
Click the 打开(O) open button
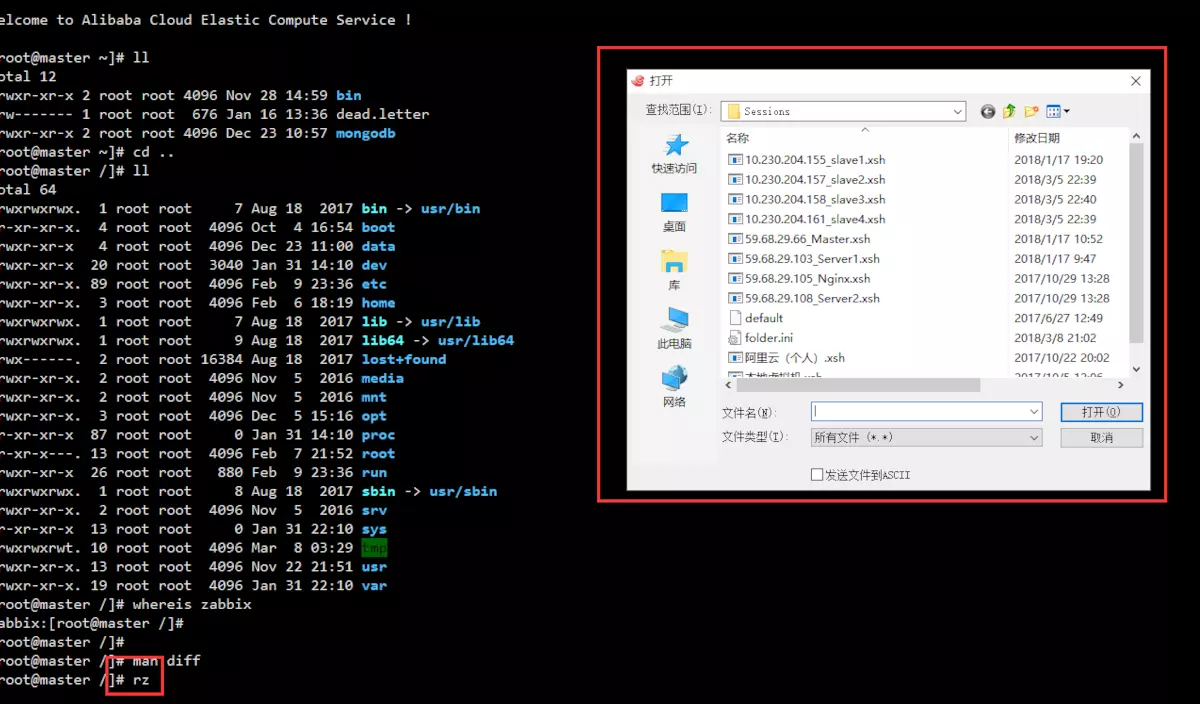1101,411
